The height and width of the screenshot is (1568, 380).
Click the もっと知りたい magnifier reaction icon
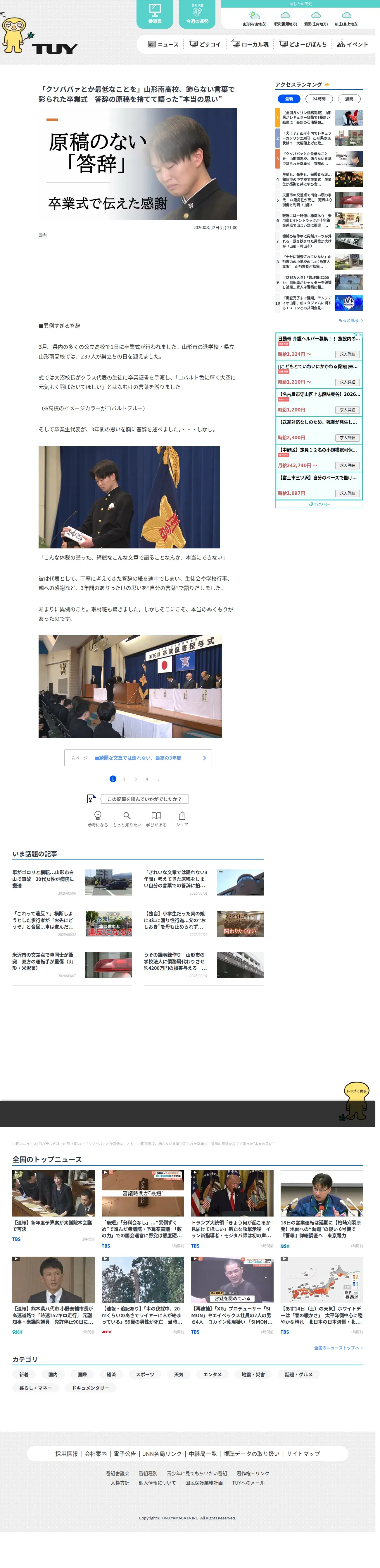[127, 816]
